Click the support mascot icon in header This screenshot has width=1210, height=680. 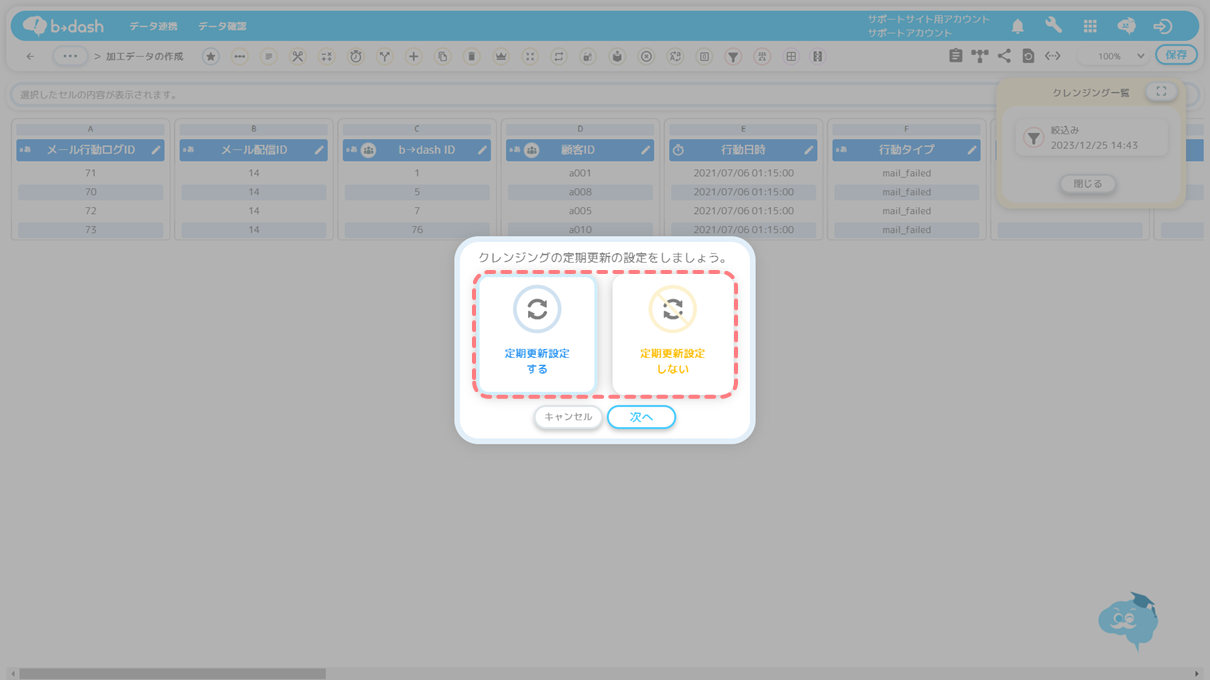(1126, 26)
